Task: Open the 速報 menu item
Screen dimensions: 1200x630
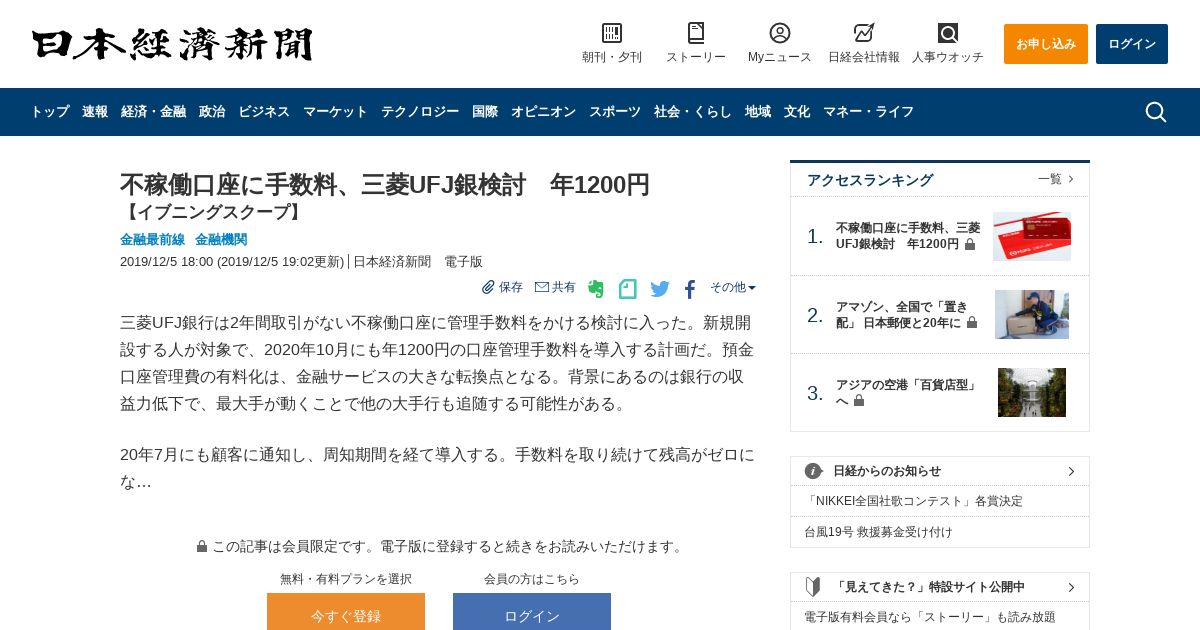Action: tap(95, 112)
